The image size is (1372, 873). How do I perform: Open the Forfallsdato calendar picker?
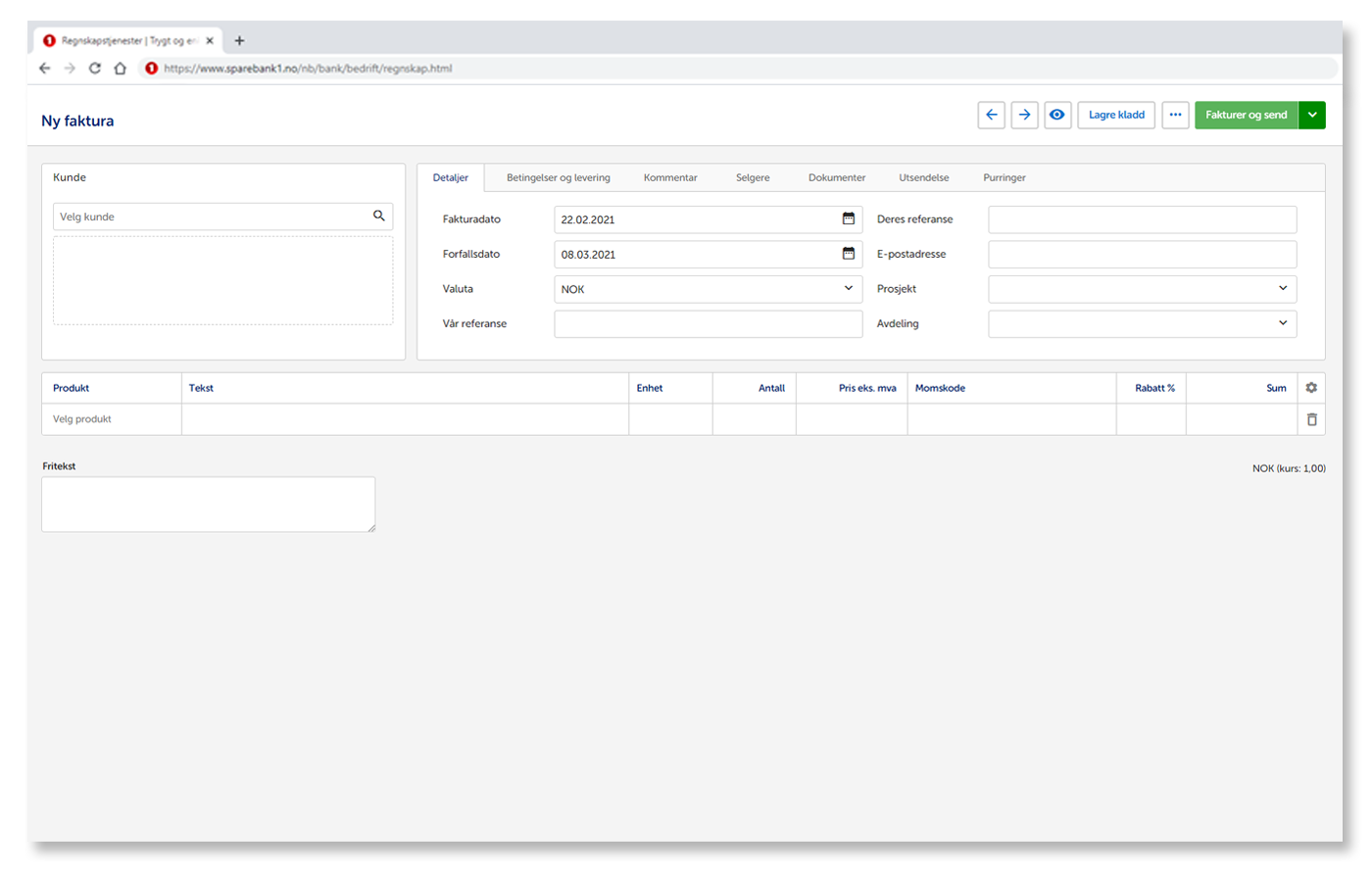[x=849, y=254]
